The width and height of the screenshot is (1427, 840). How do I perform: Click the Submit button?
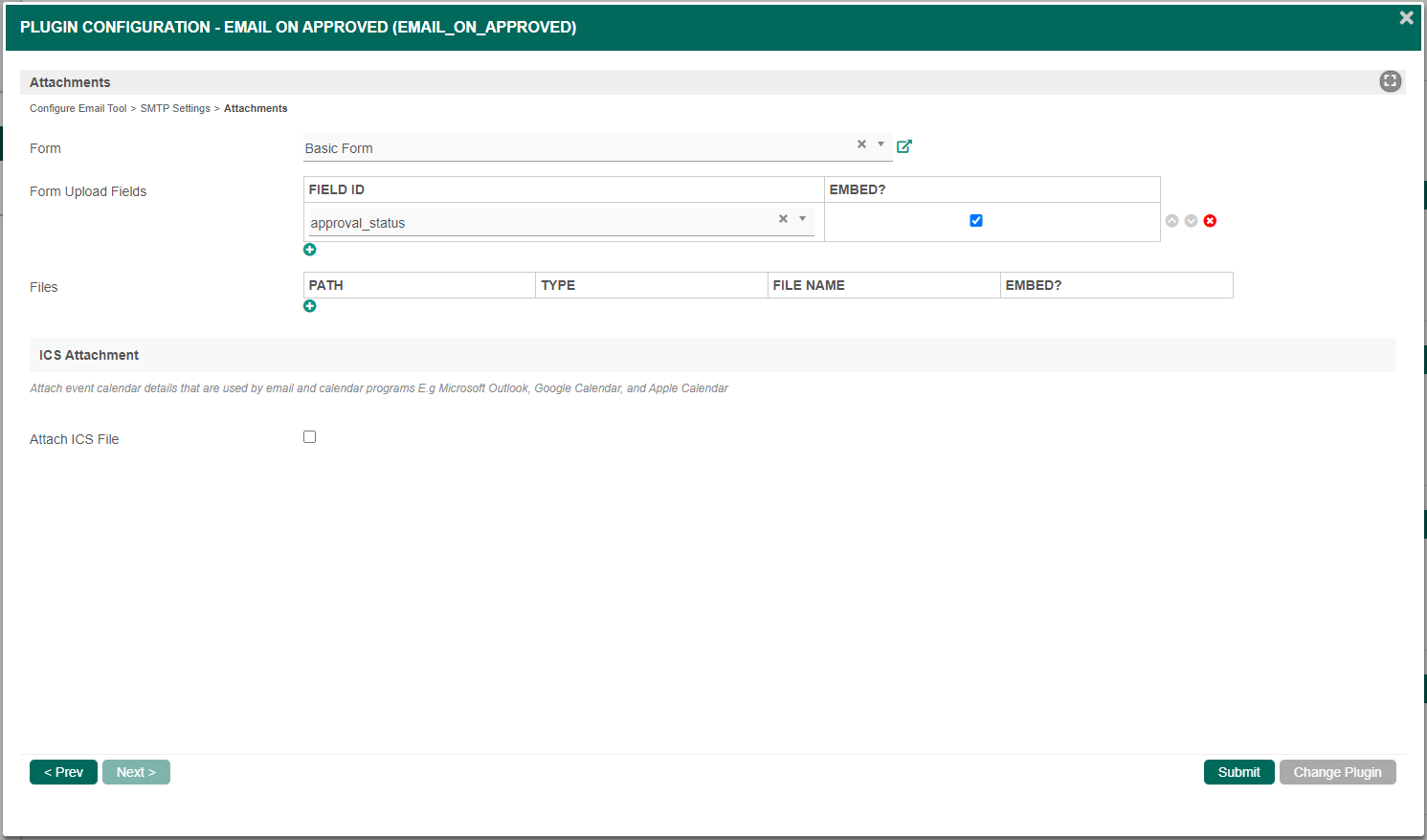click(1238, 772)
